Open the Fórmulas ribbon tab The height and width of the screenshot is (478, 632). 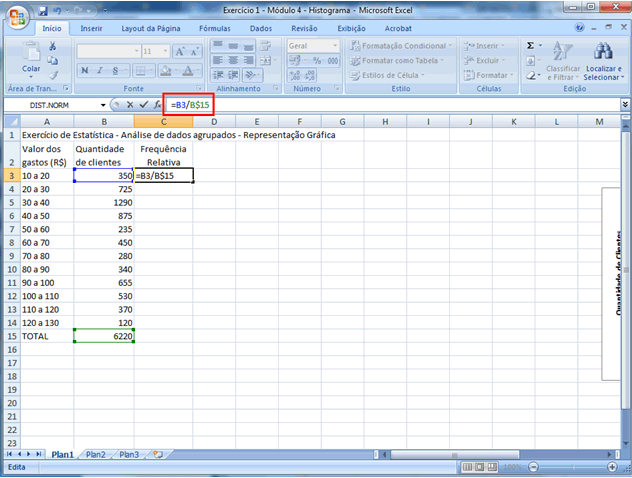click(214, 29)
